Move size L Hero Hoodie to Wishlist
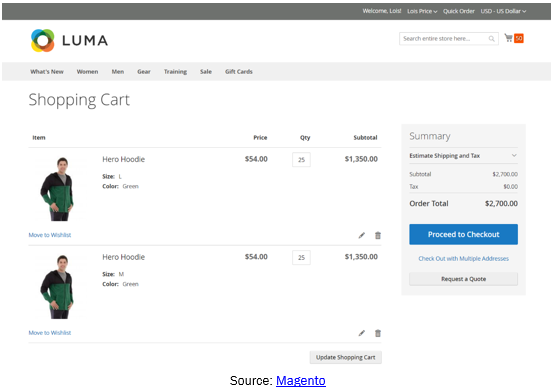The height and width of the screenshot is (390, 553). coord(50,235)
